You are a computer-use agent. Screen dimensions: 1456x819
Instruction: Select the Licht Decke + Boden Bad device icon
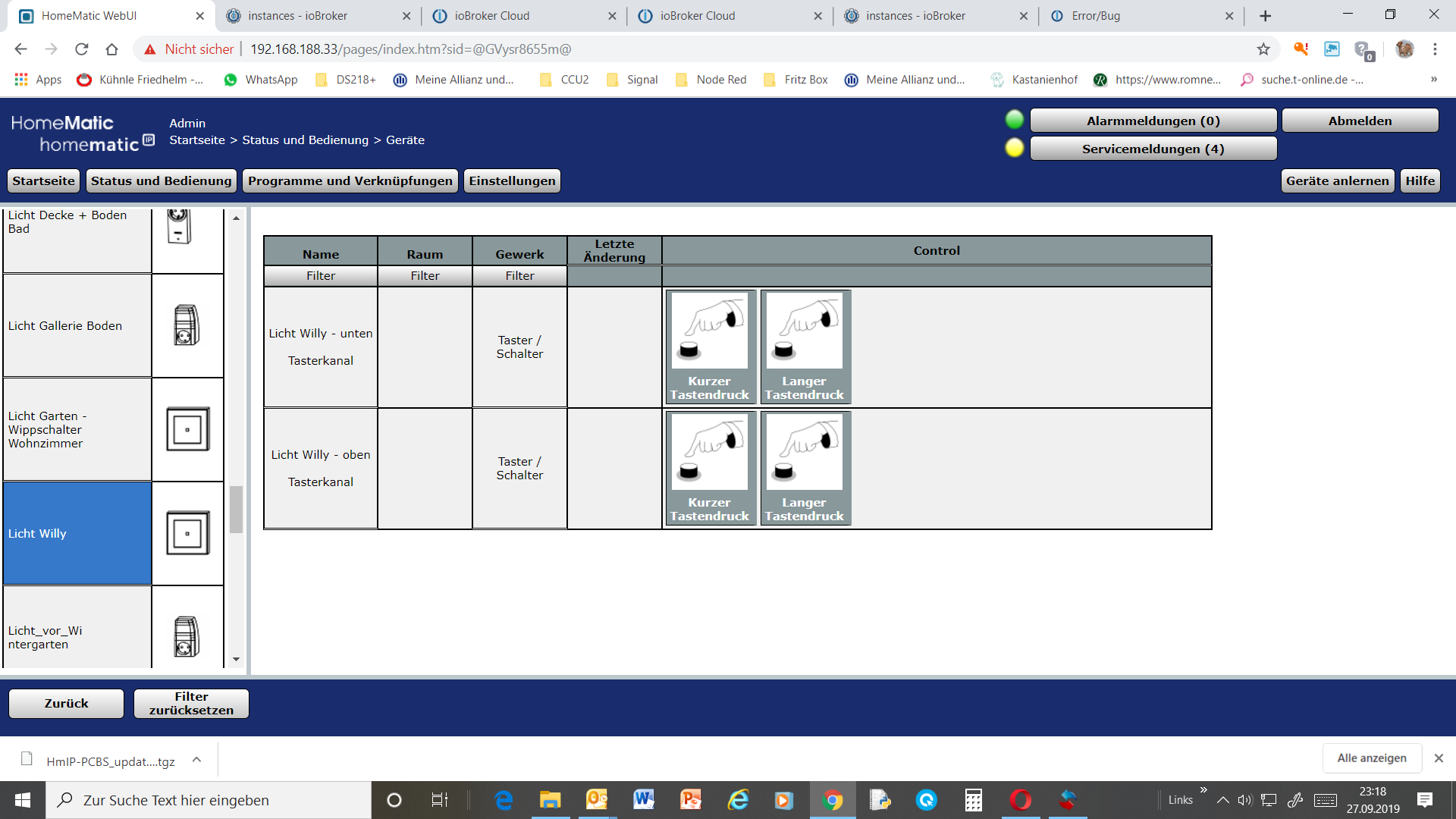pos(178,225)
